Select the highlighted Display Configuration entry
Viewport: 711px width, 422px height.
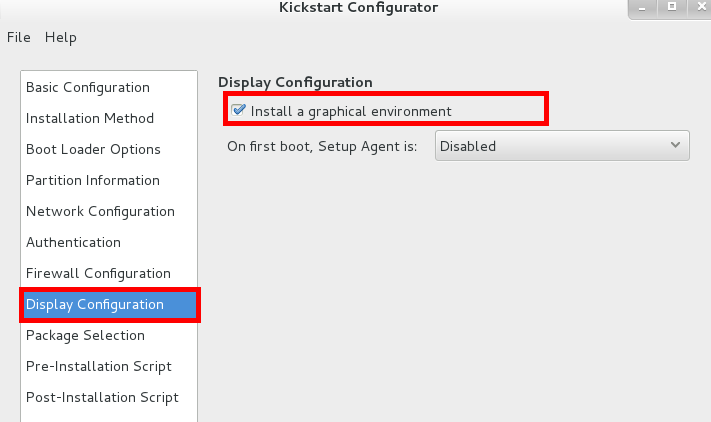pyautogui.click(x=110, y=305)
